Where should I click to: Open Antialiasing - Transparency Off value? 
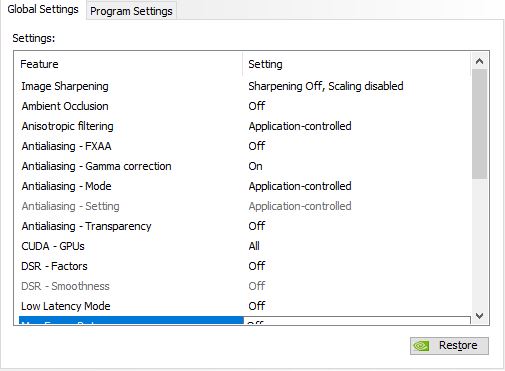coord(257,226)
